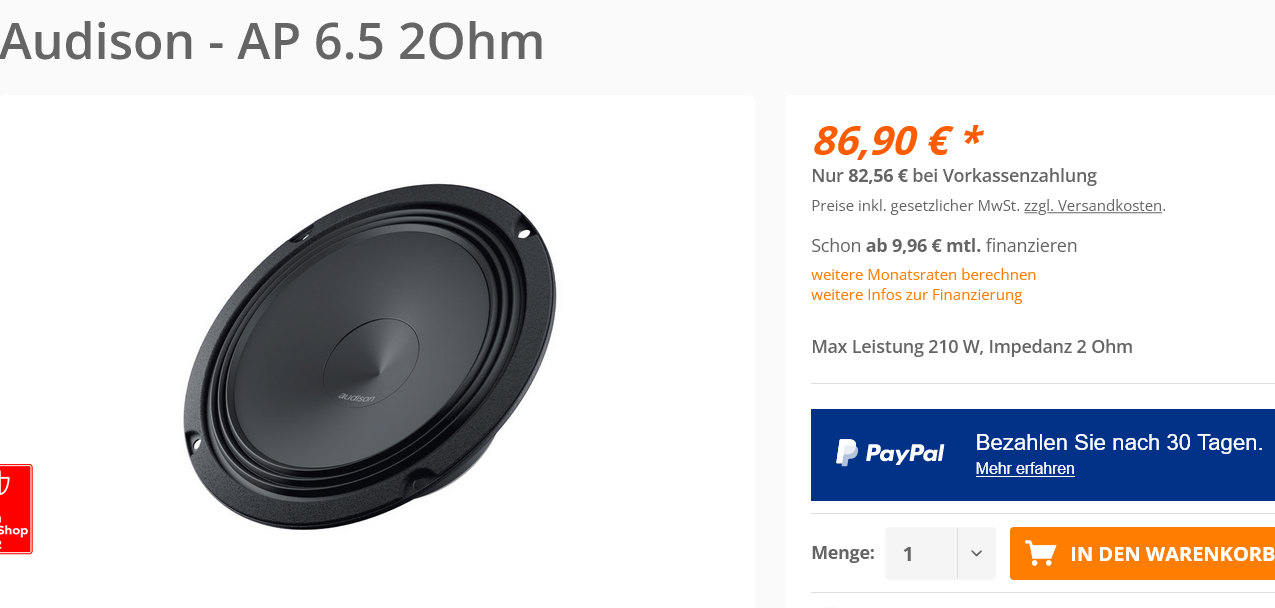Follow the Mehr erfahren link in the PayPal banner

point(1025,469)
